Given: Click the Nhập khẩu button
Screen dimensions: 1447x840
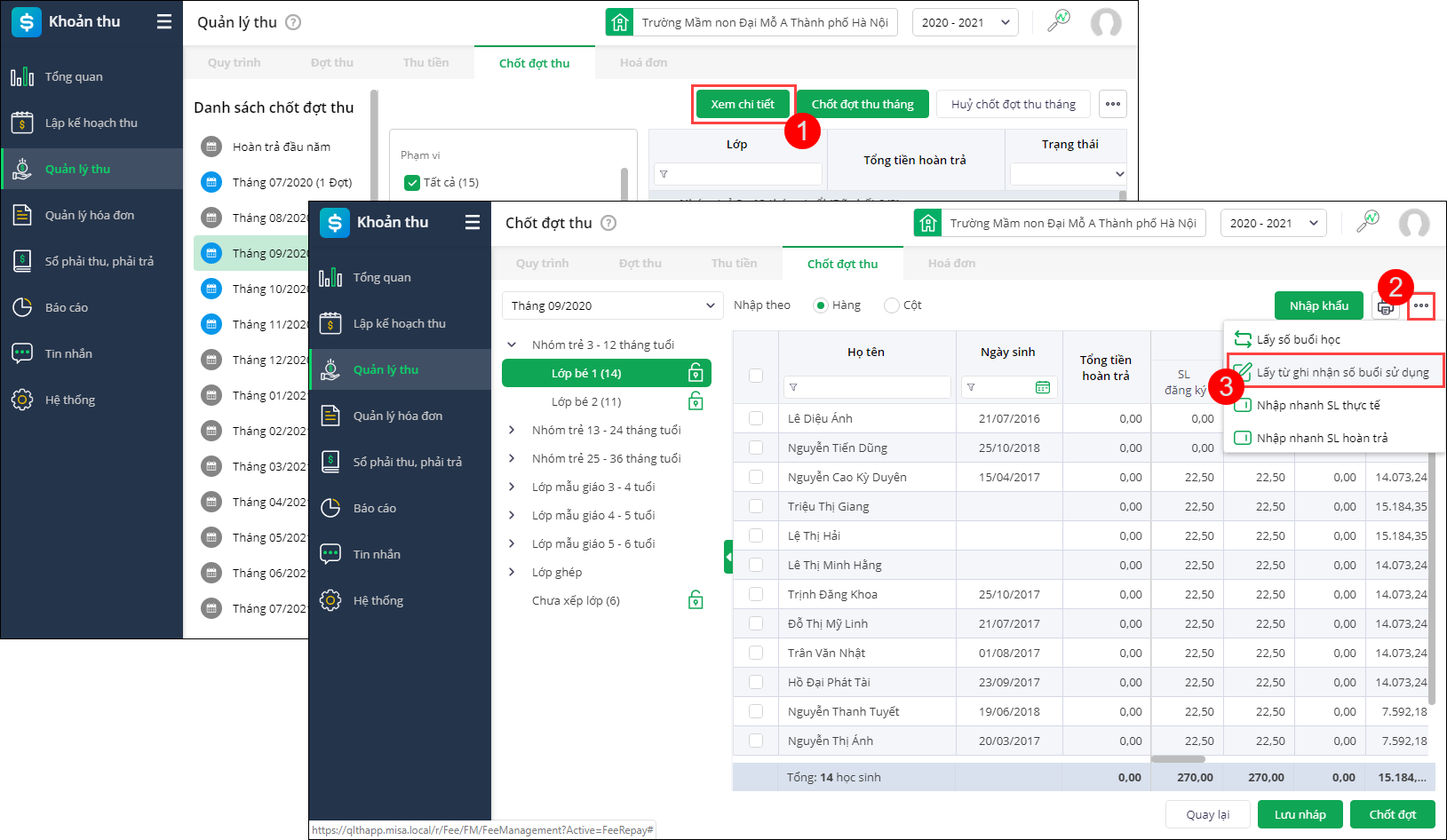Looking at the screenshot, I should coord(1319,305).
